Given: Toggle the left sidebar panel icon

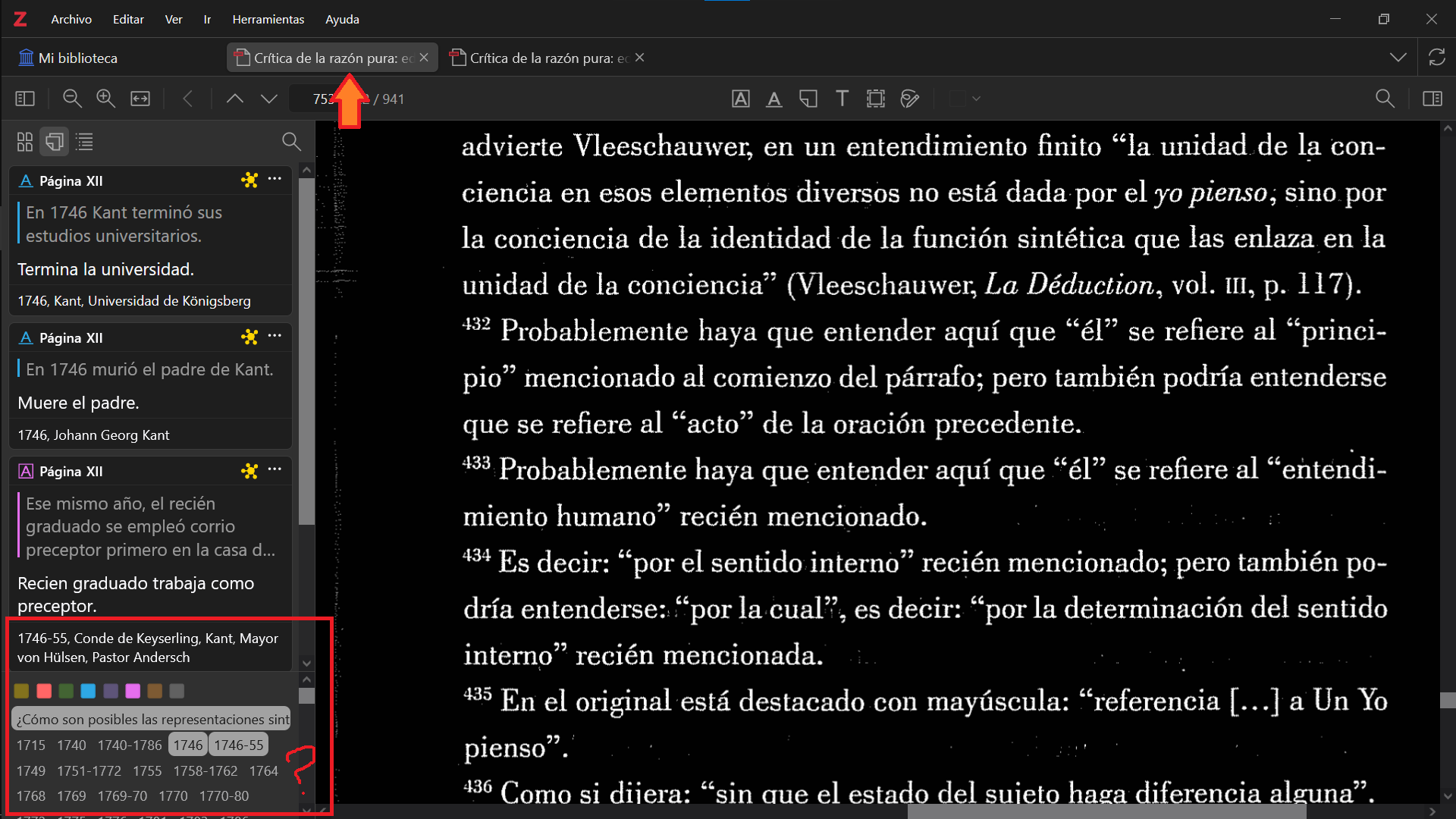Looking at the screenshot, I should click(25, 99).
